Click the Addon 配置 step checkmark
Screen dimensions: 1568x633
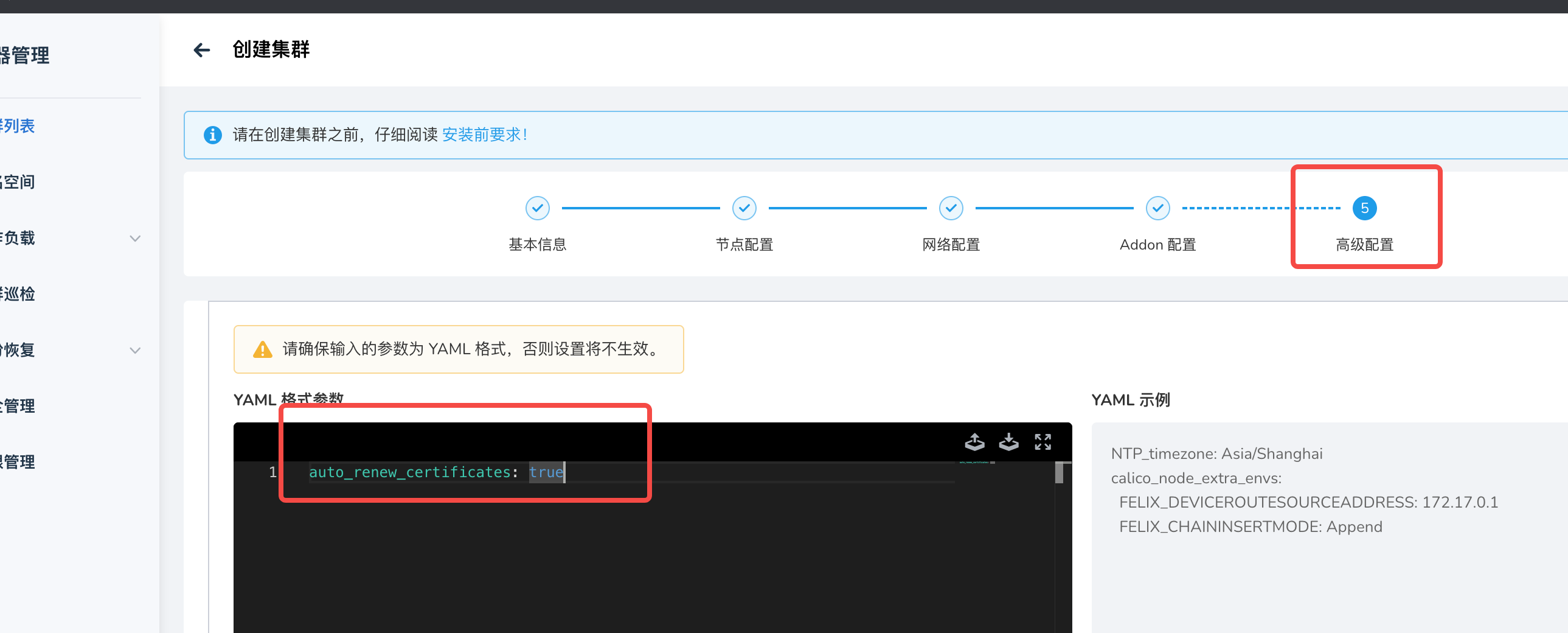click(x=1157, y=207)
